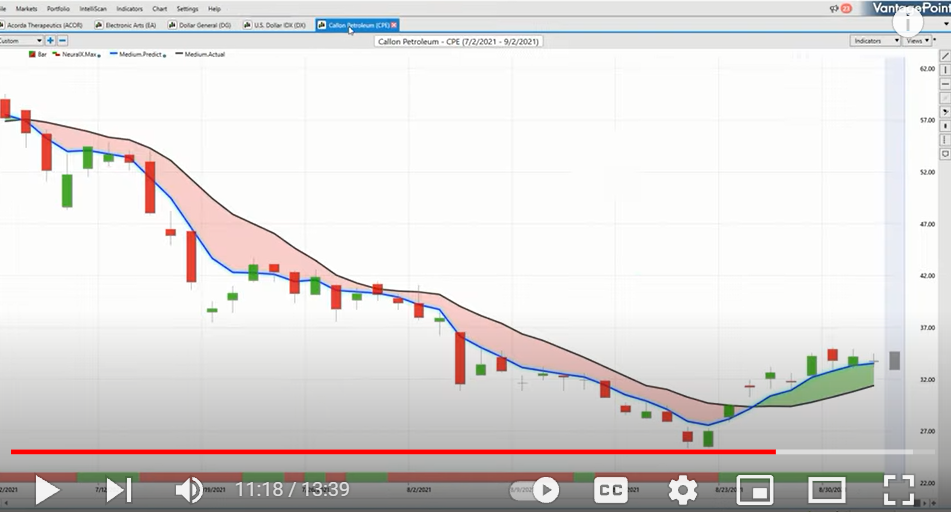Play the video
This screenshot has height=512, width=951.
point(47,489)
